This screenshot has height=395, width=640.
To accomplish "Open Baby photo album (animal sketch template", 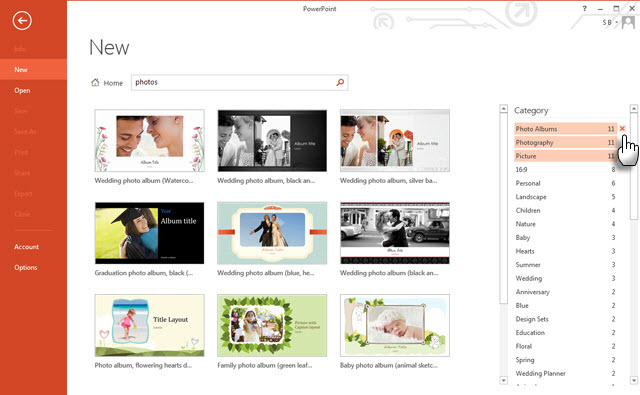I will click(x=395, y=325).
